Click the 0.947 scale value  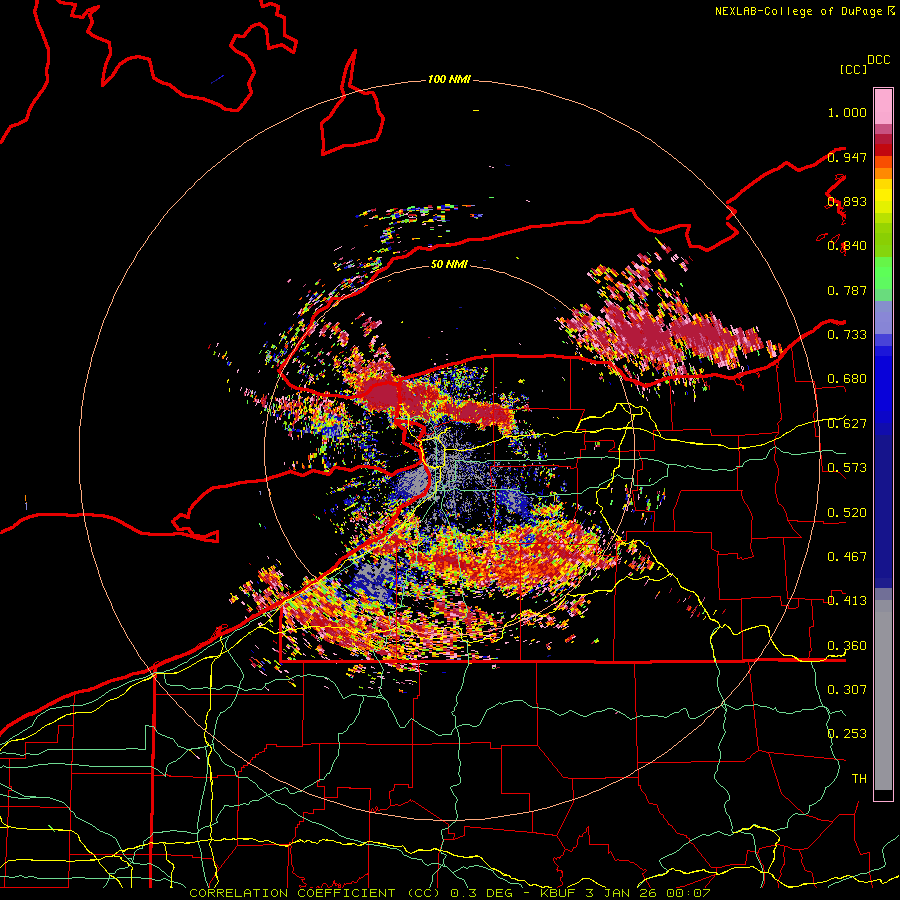(x=847, y=157)
